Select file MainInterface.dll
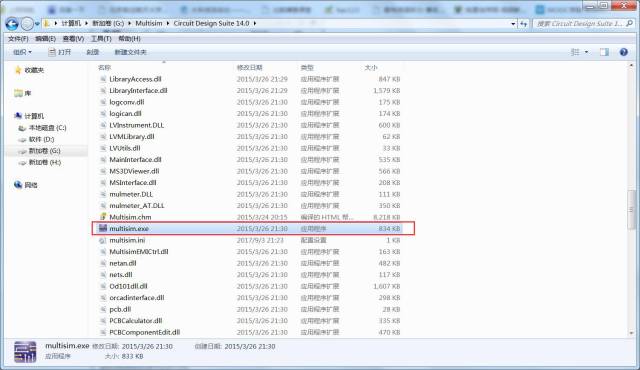The width and height of the screenshot is (640, 370). 135,160
